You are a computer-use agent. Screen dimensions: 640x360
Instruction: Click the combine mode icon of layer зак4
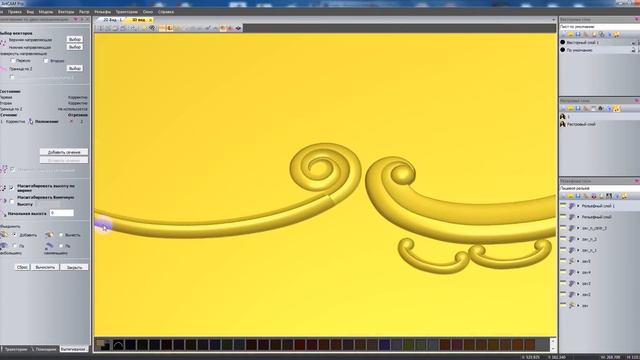coord(572,272)
